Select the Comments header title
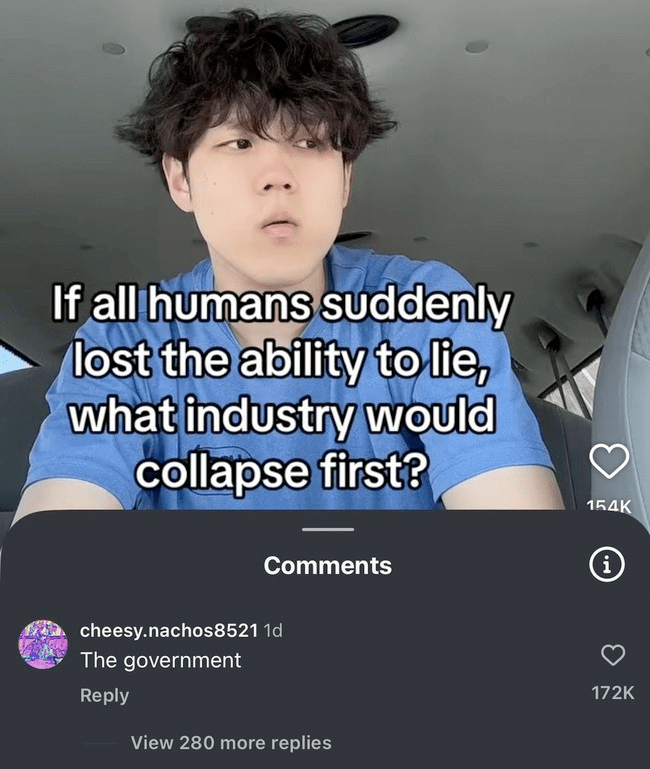 click(328, 565)
